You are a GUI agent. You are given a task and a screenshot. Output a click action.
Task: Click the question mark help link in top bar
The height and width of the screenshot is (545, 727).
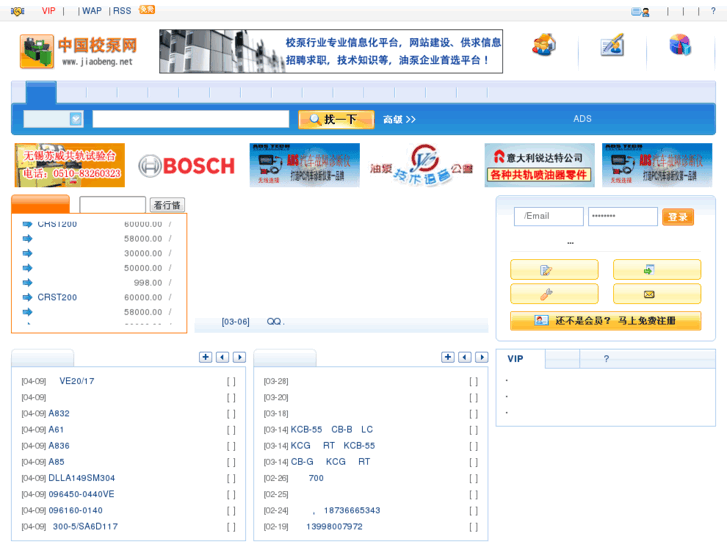point(713,11)
